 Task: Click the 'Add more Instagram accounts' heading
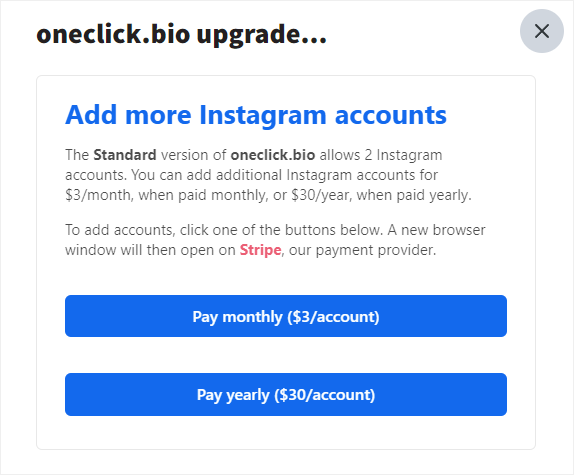pos(256,115)
